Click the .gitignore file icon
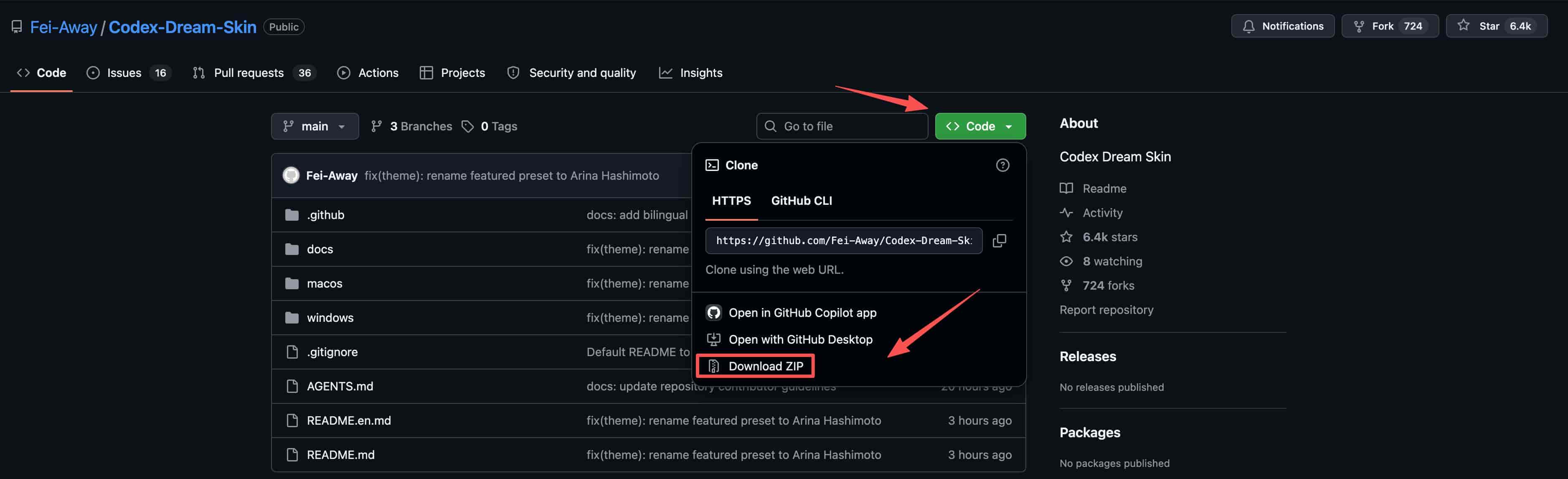The height and width of the screenshot is (479, 1568). click(292, 352)
